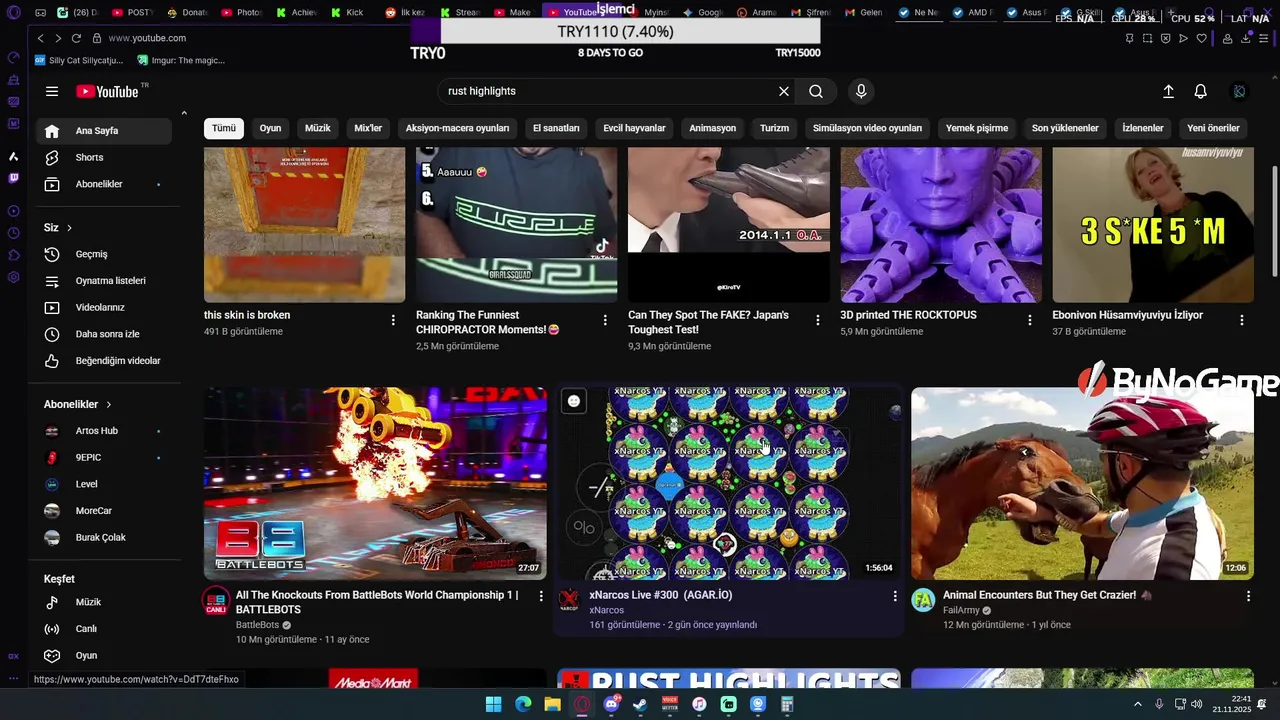
Task: Open Windows Start menu
Action: click(493, 704)
